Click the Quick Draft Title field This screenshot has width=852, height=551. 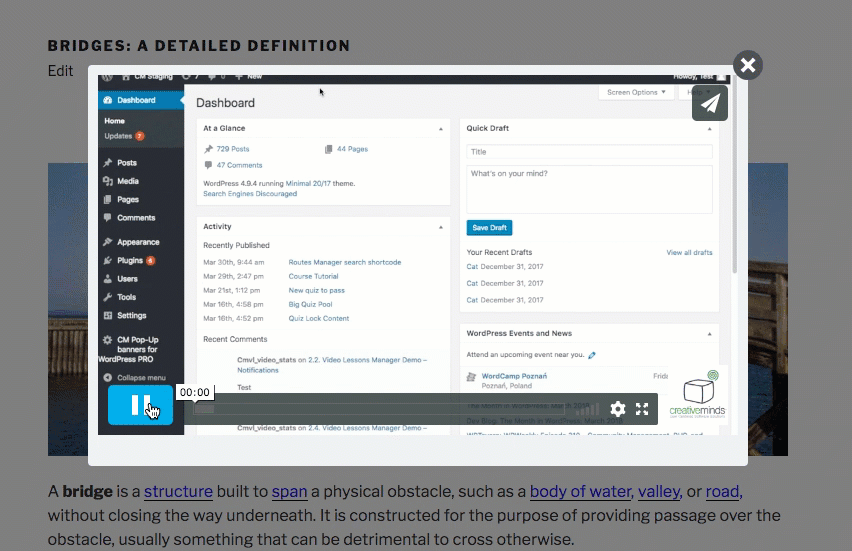[x=589, y=152]
